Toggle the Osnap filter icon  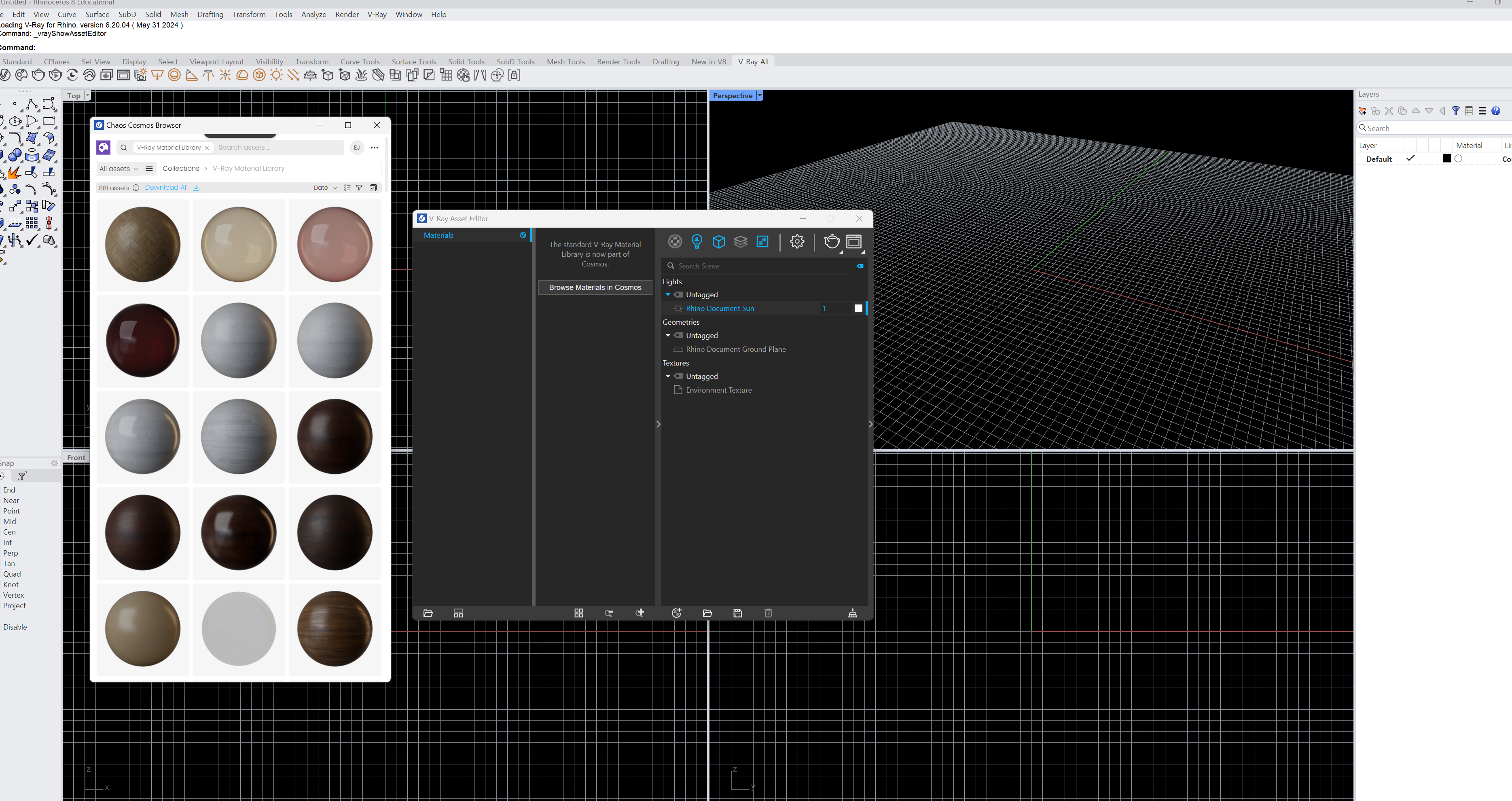[x=22, y=476]
